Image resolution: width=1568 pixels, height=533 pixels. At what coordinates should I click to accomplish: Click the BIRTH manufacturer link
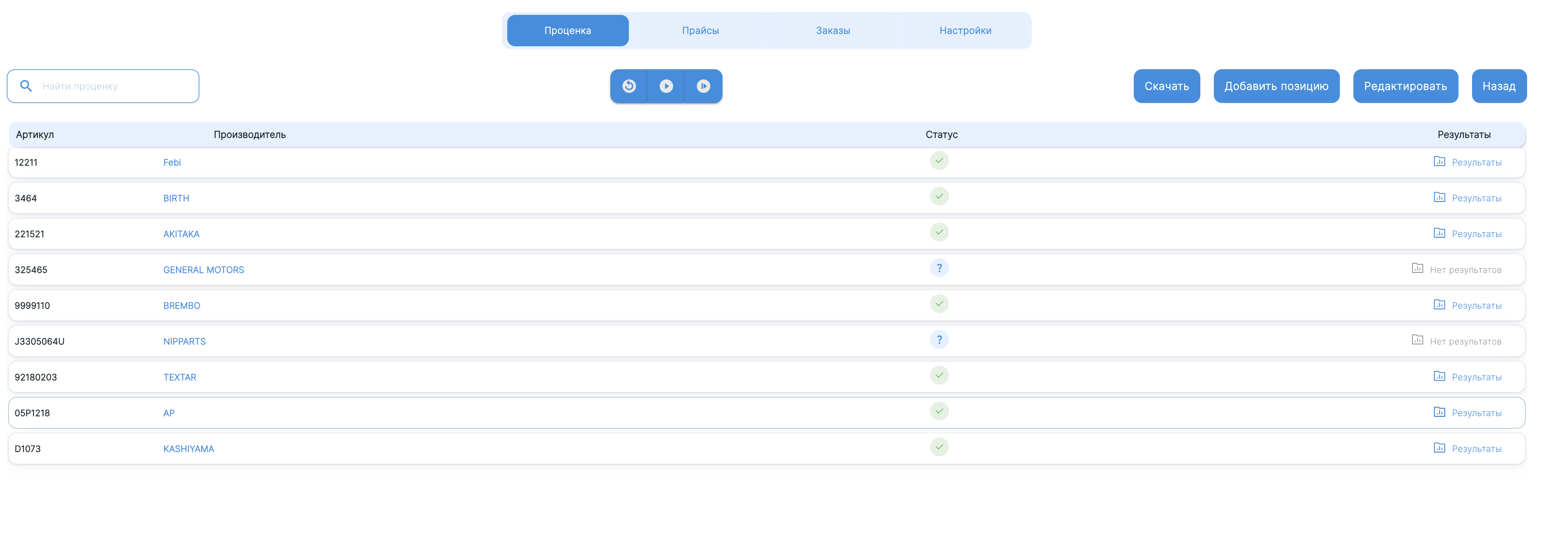pos(176,198)
